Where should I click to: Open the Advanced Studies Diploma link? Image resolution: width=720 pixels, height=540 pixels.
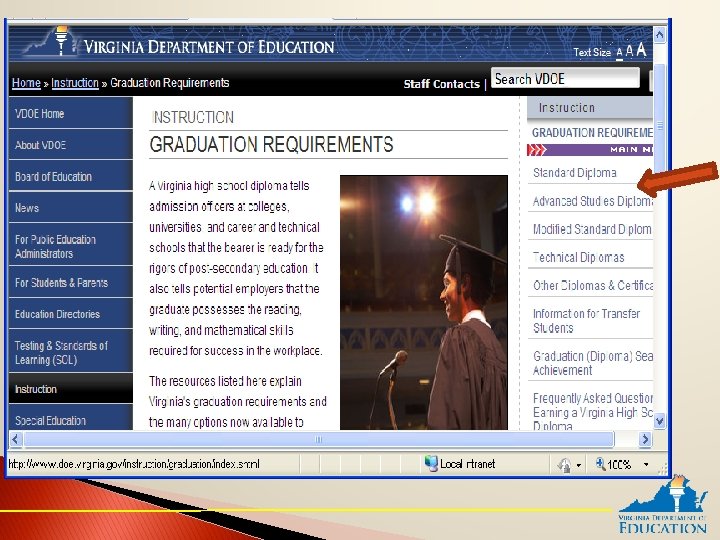coord(592,201)
